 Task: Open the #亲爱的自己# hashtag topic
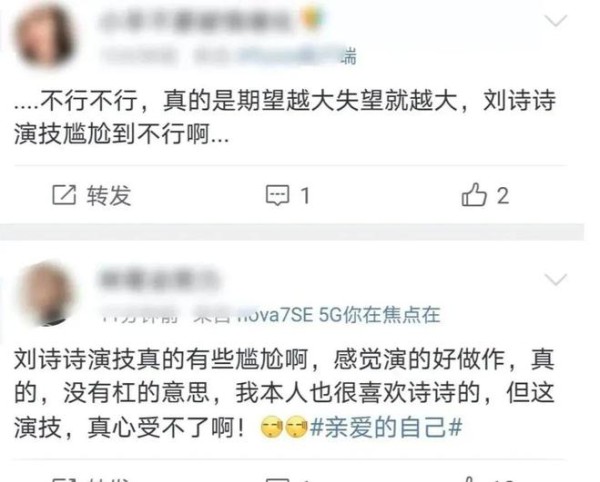pyautogui.click(x=386, y=427)
